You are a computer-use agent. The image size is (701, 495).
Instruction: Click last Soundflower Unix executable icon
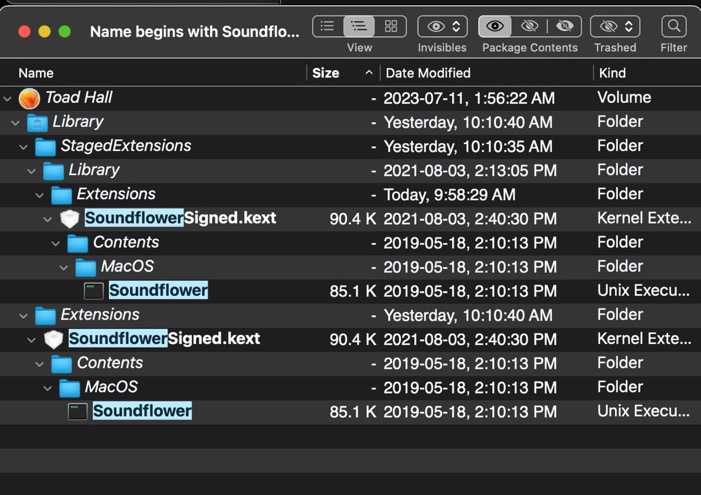(x=78, y=412)
